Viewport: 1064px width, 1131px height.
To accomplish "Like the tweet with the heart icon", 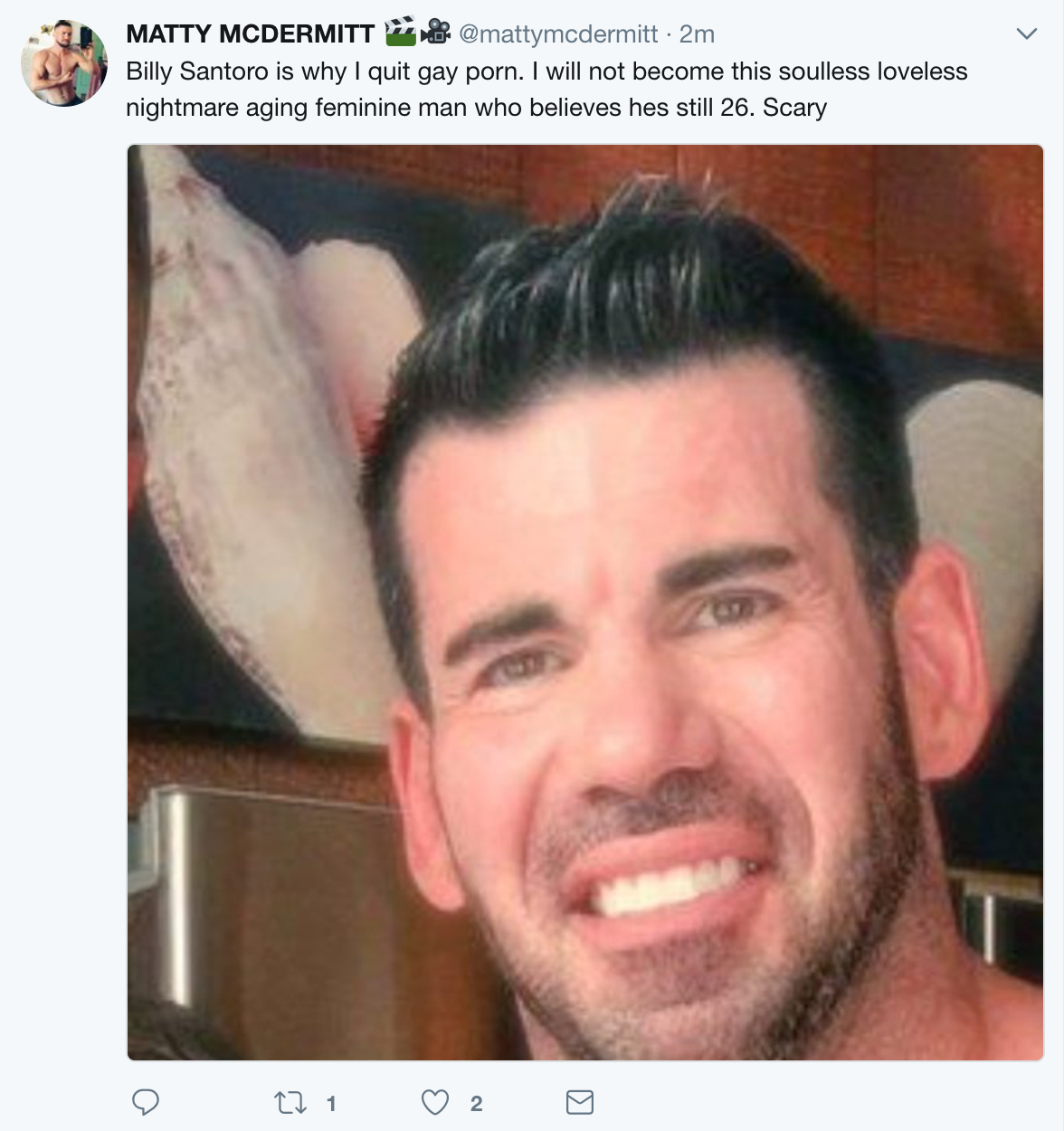I will coord(435,1102).
